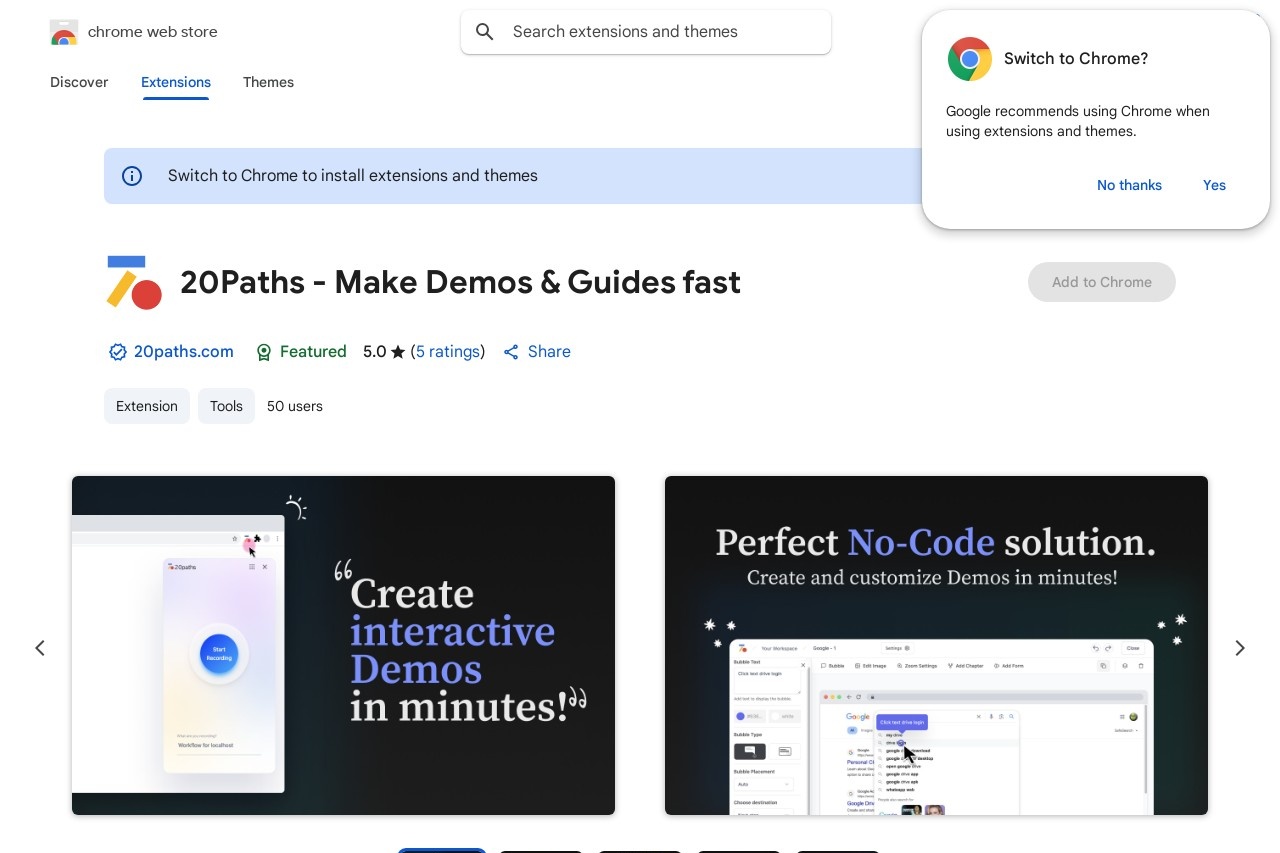Open the interactive Demos screenshot
This screenshot has height=853, width=1280.
click(343, 645)
